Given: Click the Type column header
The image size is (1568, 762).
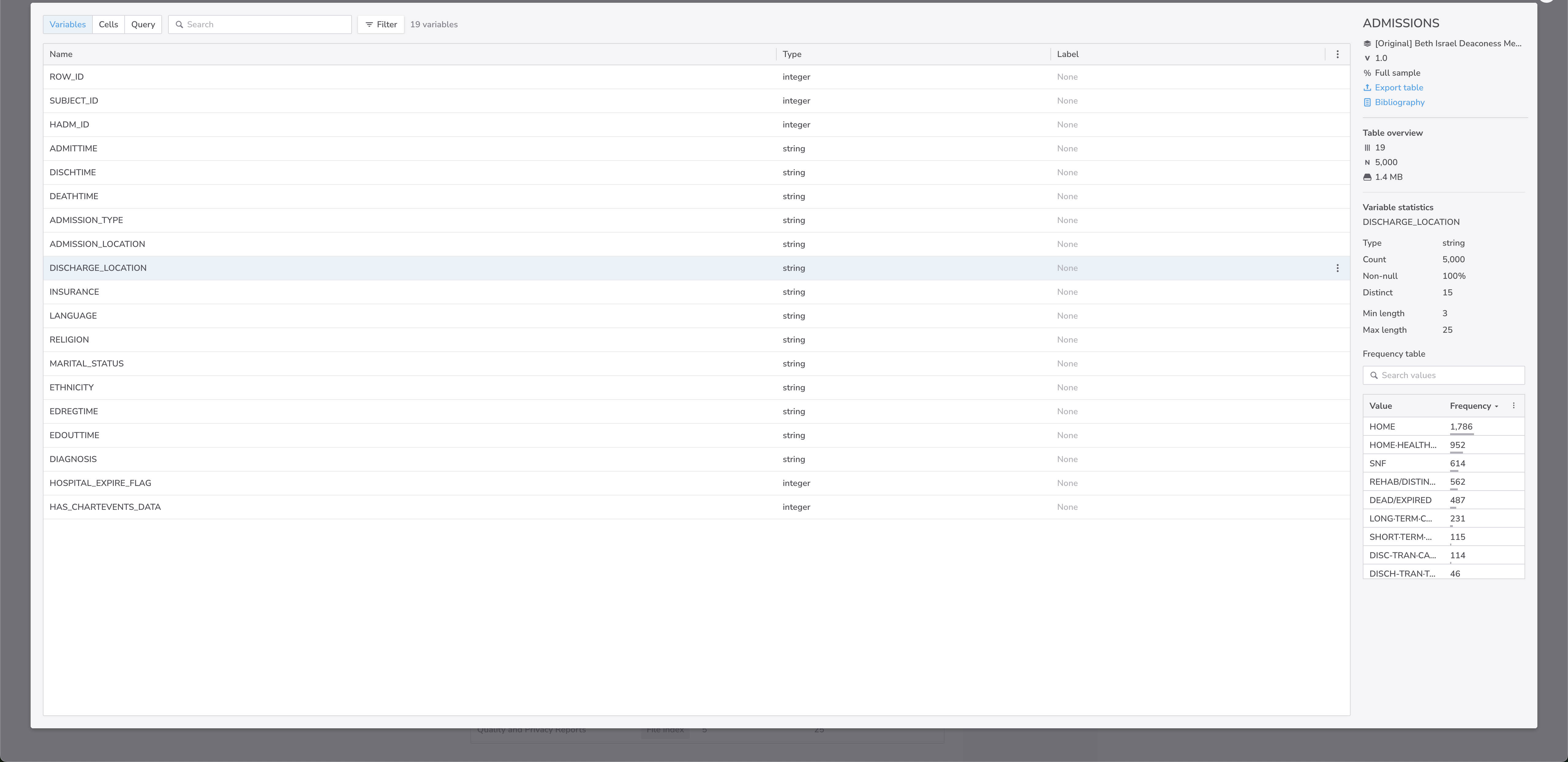Looking at the screenshot, I should pos(792,54).
